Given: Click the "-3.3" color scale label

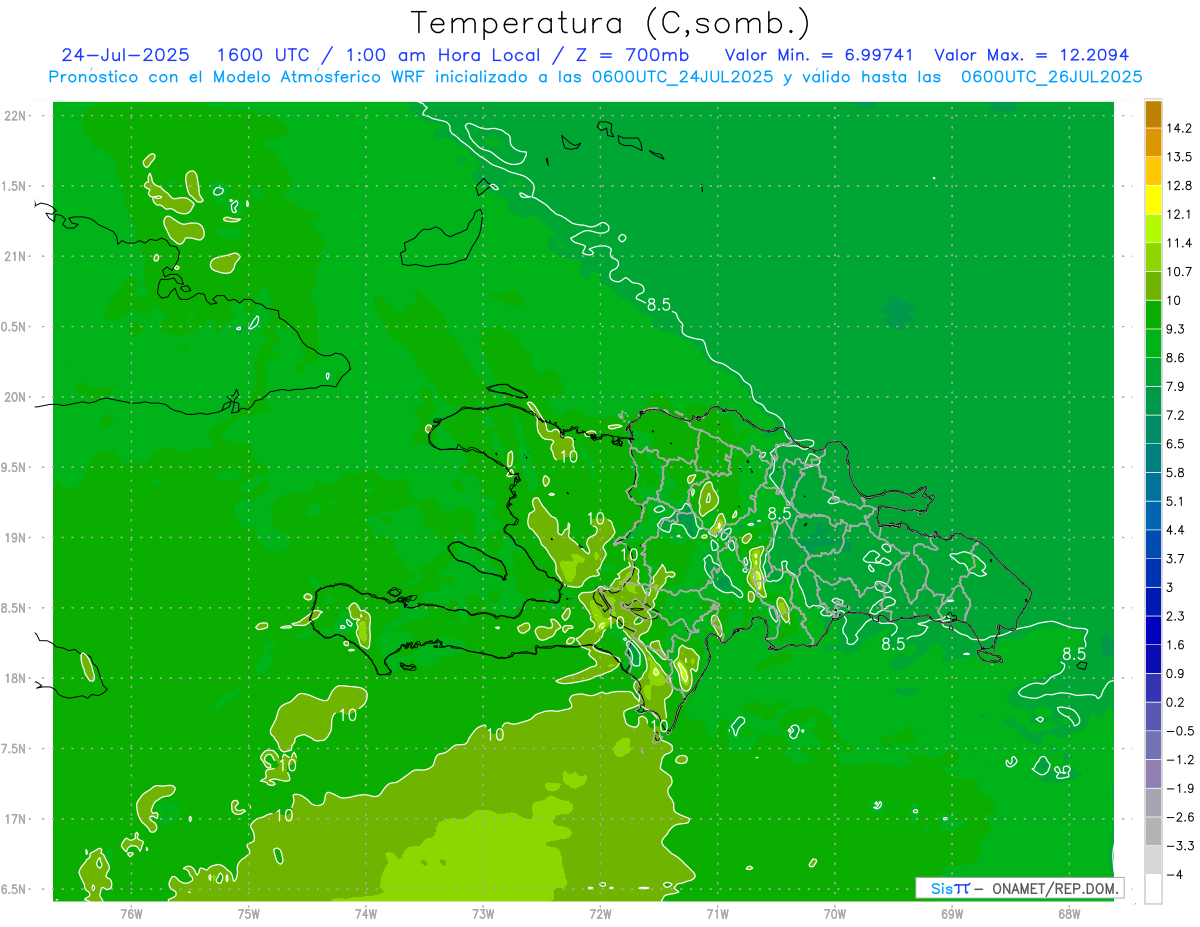Looking at the screenshot, I should click(x=1179, y=846).
